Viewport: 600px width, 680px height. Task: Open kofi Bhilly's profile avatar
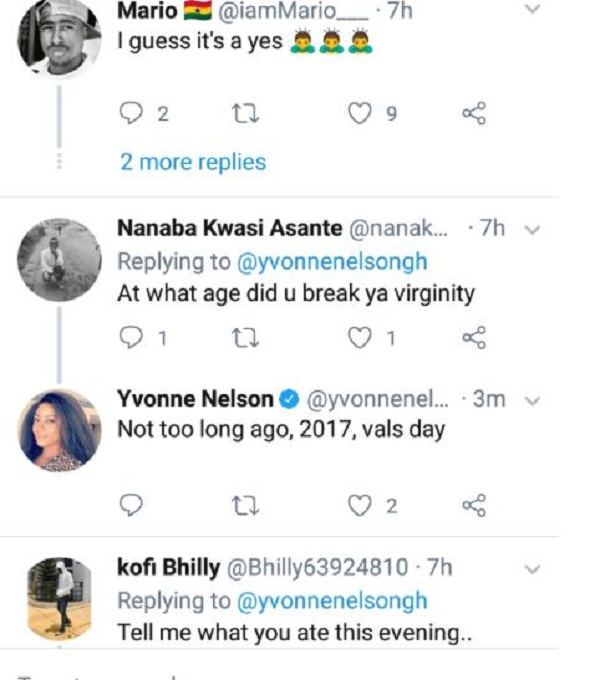[x=59, y=599]
